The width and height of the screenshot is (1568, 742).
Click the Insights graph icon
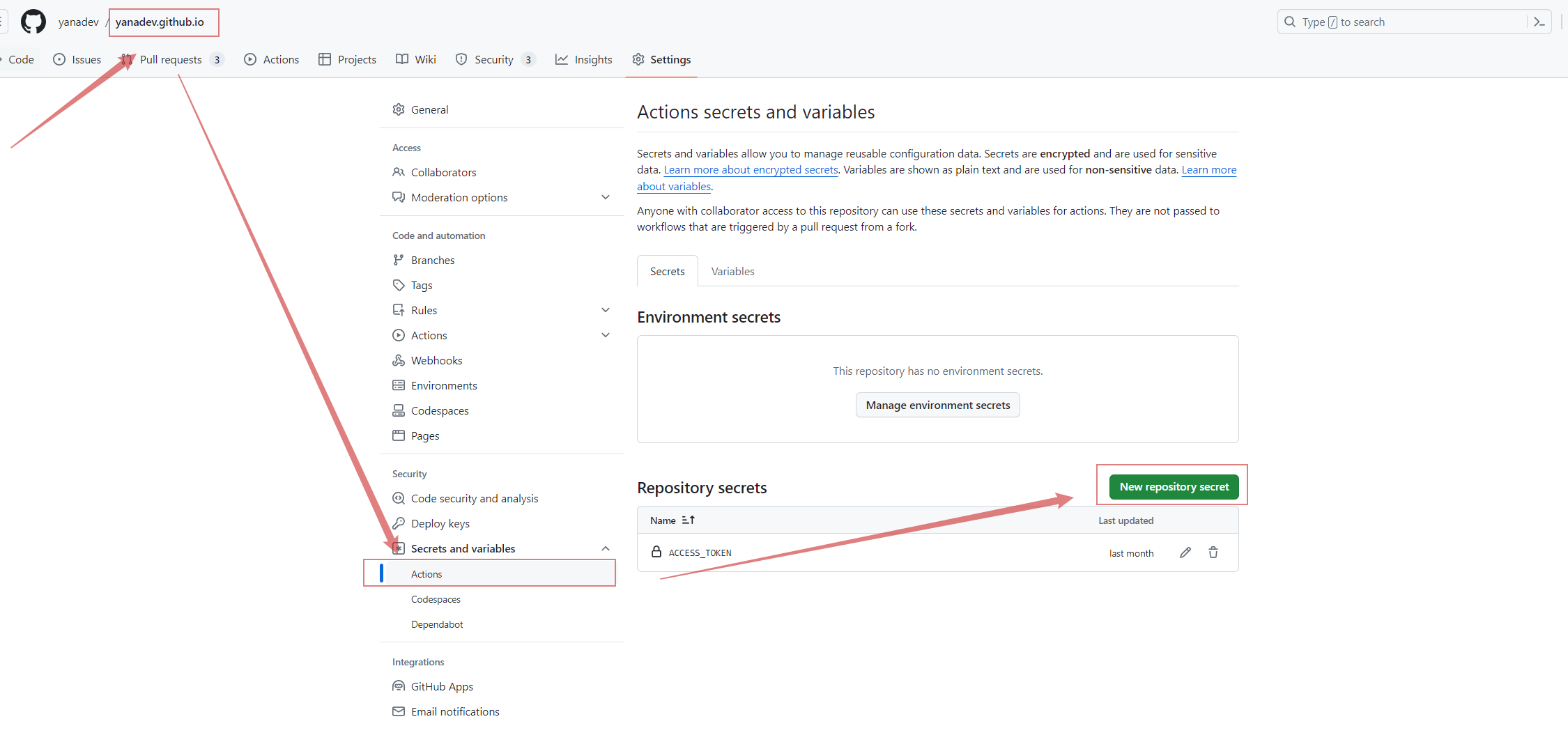click(562, 59)
